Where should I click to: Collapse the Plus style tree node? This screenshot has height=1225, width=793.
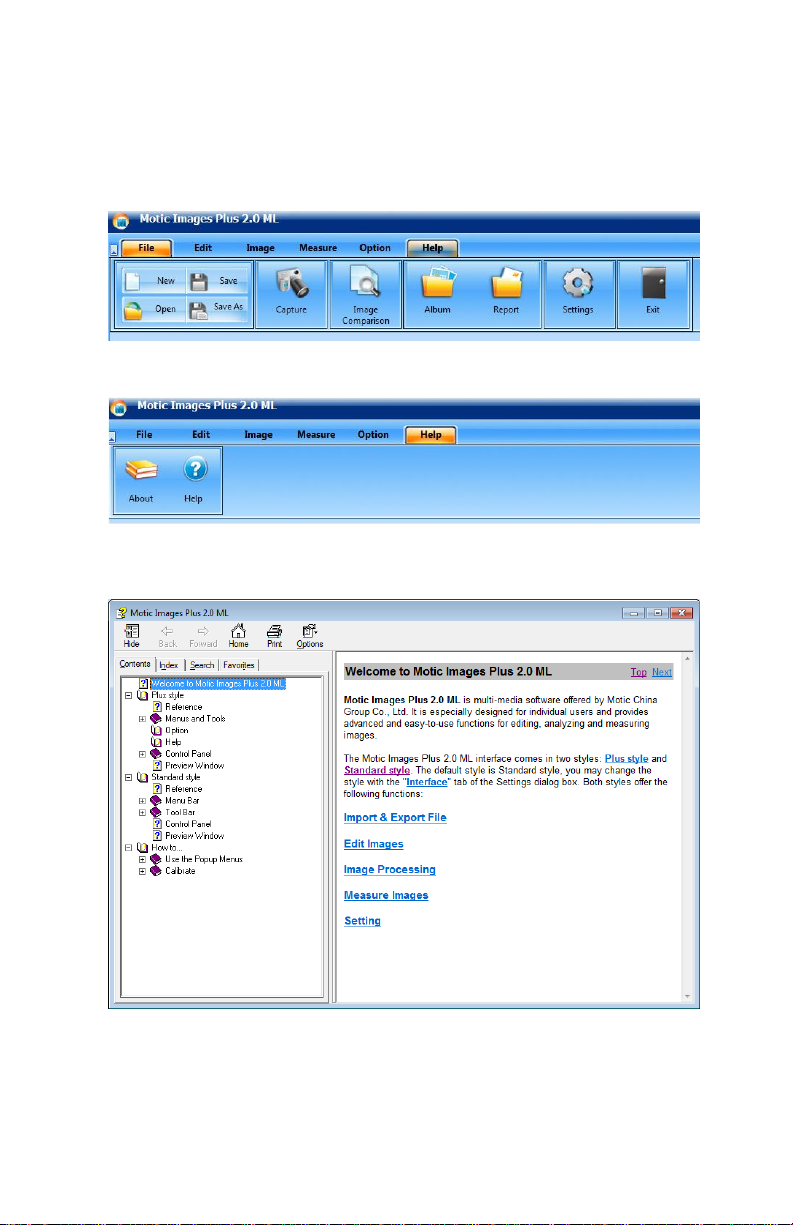[x=128, y=695]
